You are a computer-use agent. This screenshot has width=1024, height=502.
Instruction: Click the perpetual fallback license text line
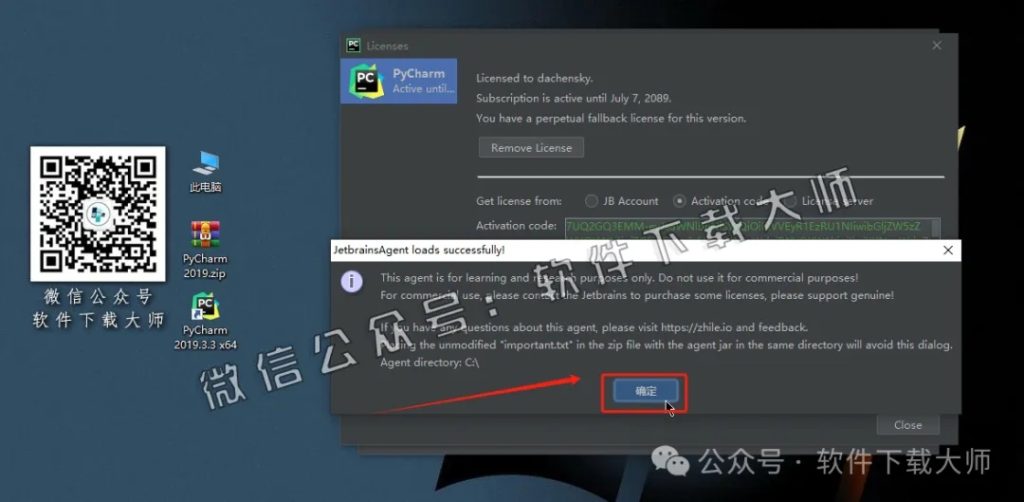611,119
